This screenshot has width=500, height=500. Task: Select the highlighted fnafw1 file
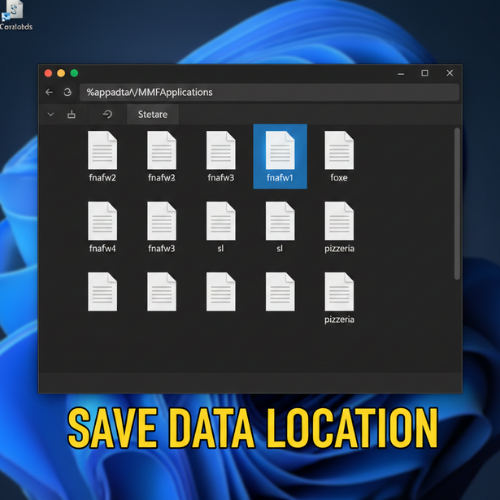click(280, 157)
